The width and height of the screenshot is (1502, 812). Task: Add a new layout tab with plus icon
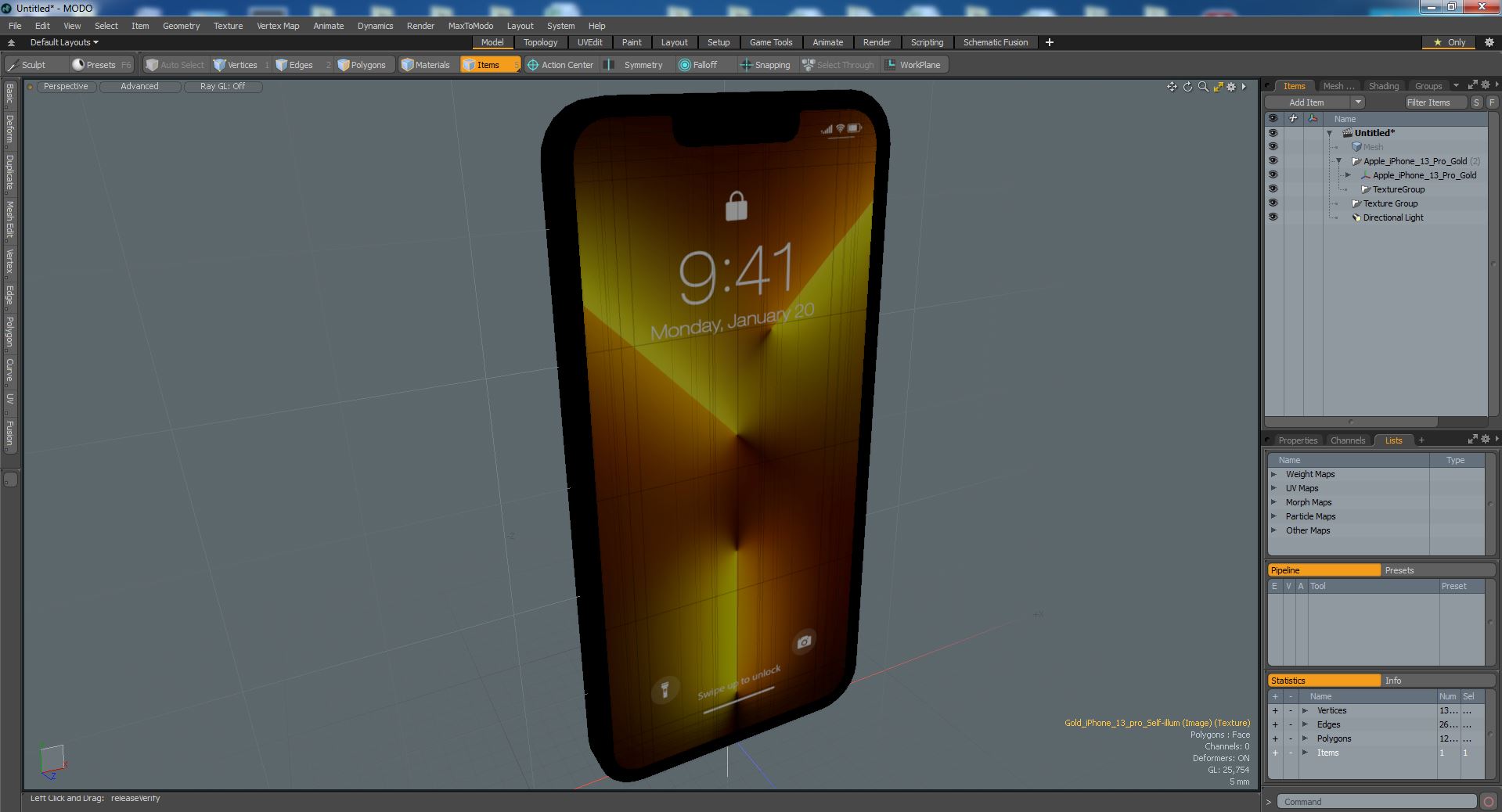(1050, 42)
